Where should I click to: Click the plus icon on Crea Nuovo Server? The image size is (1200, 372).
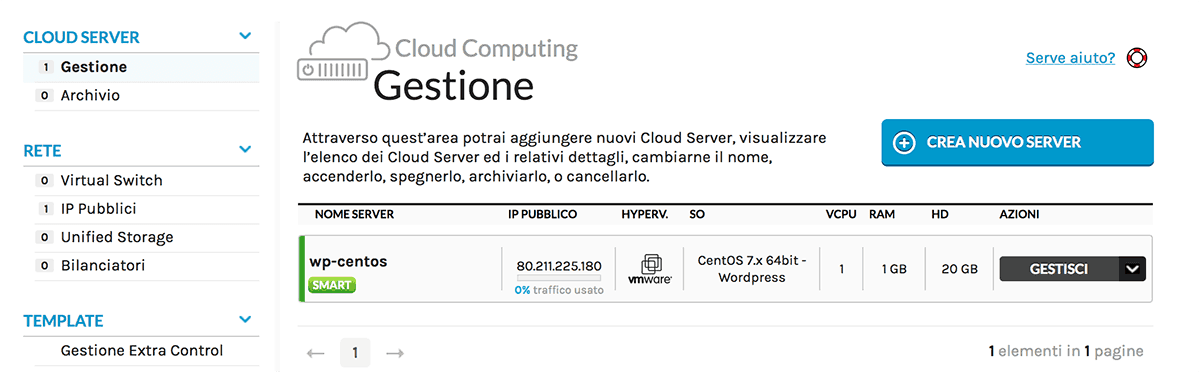click(903, 142)
